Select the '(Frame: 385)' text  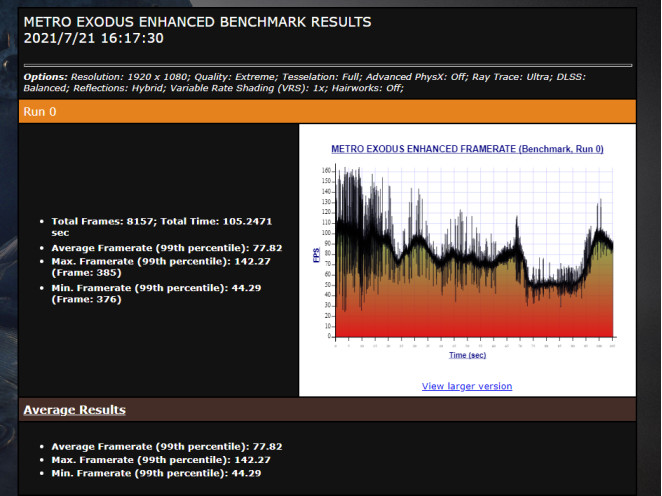[86, 273]
